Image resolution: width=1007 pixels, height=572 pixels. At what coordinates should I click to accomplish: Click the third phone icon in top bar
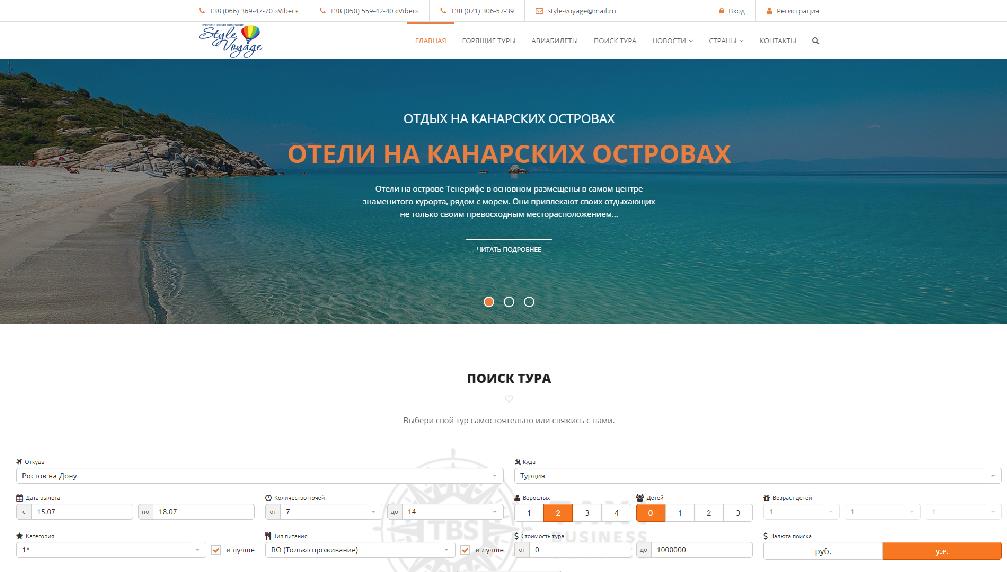click(x=443, y=11)
